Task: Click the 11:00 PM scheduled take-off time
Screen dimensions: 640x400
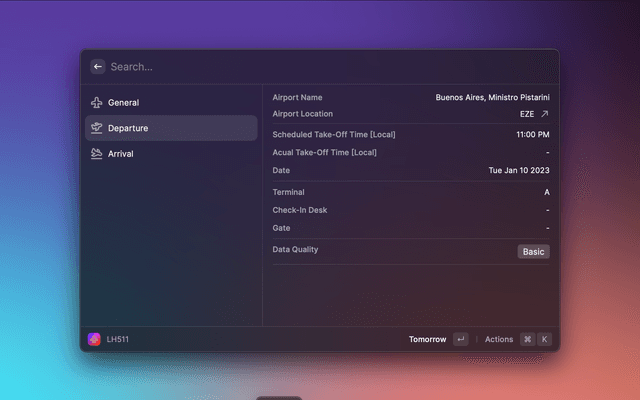Action: point(532,134)
